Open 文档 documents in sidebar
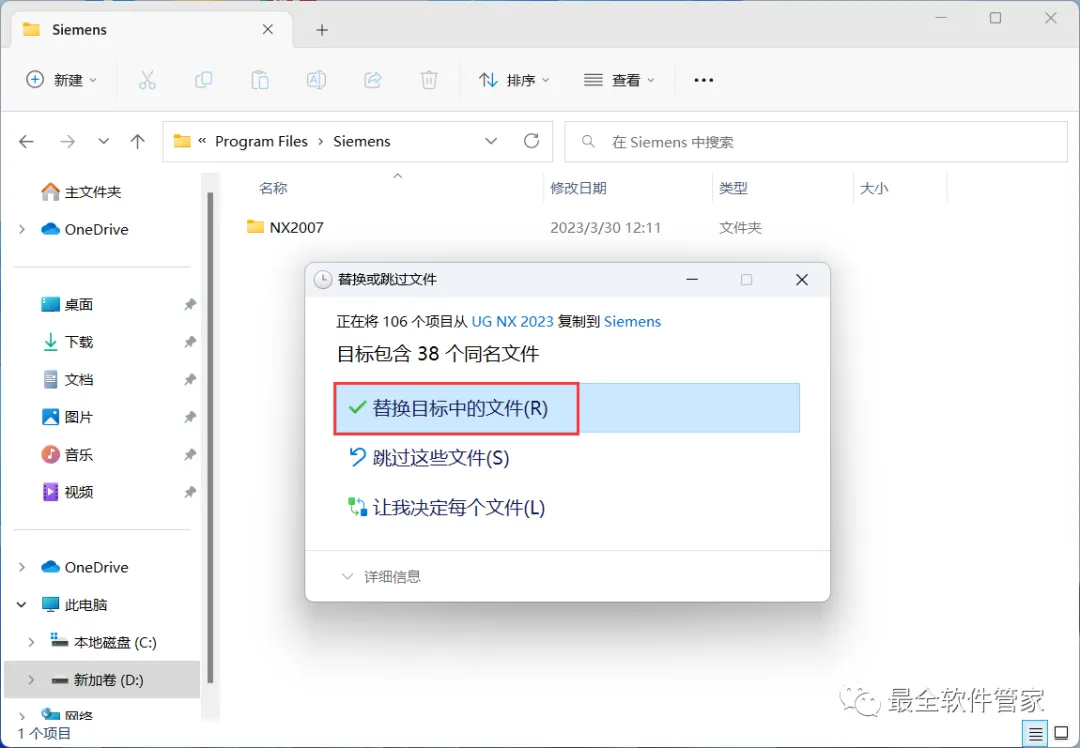 [x=68, y=380]
